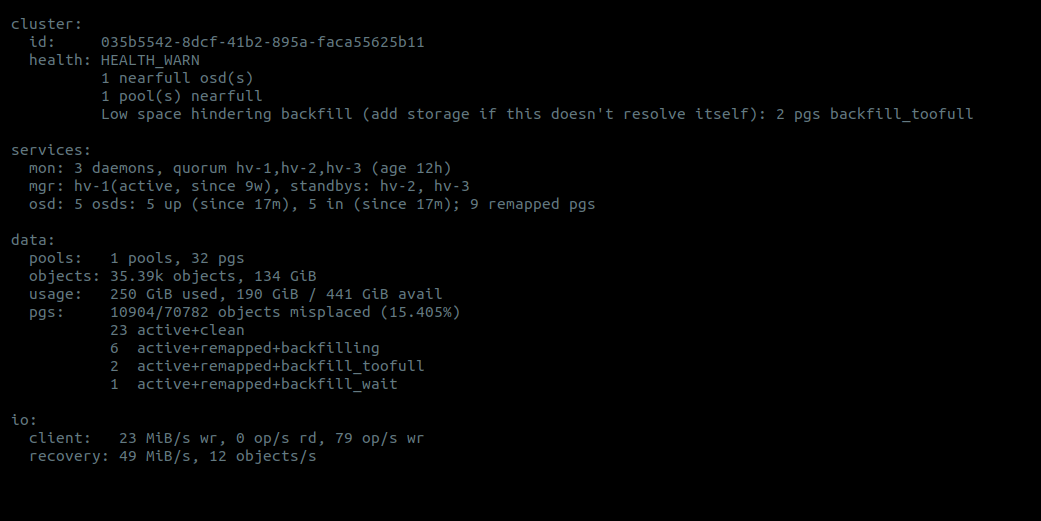The image size is (1041, 521).
Task: Click the mgr hv-1(active) line
Action: pyautogui.click(x=249, y=186)
